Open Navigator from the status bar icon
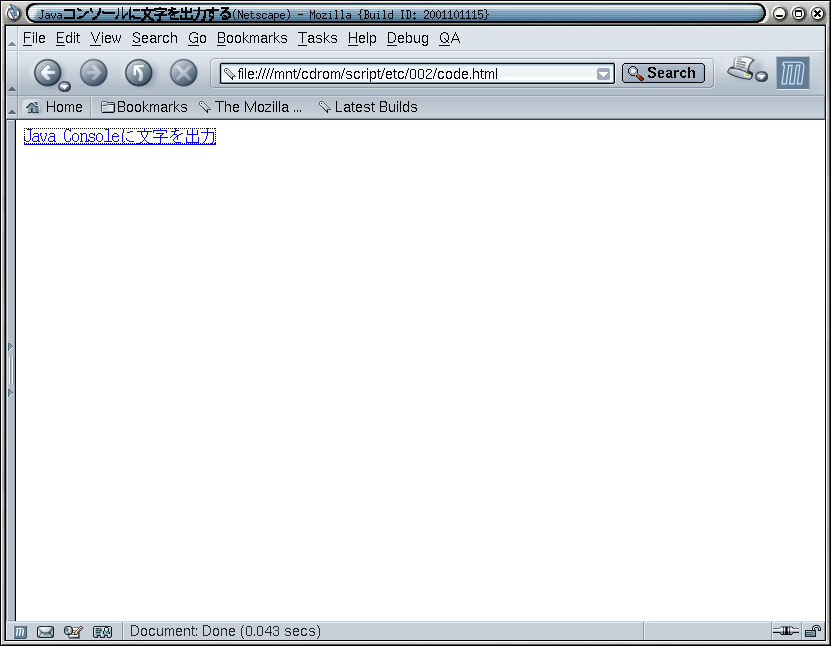This screenshot has width=831, height=646. pyautogui.click(x=20, y=632)
